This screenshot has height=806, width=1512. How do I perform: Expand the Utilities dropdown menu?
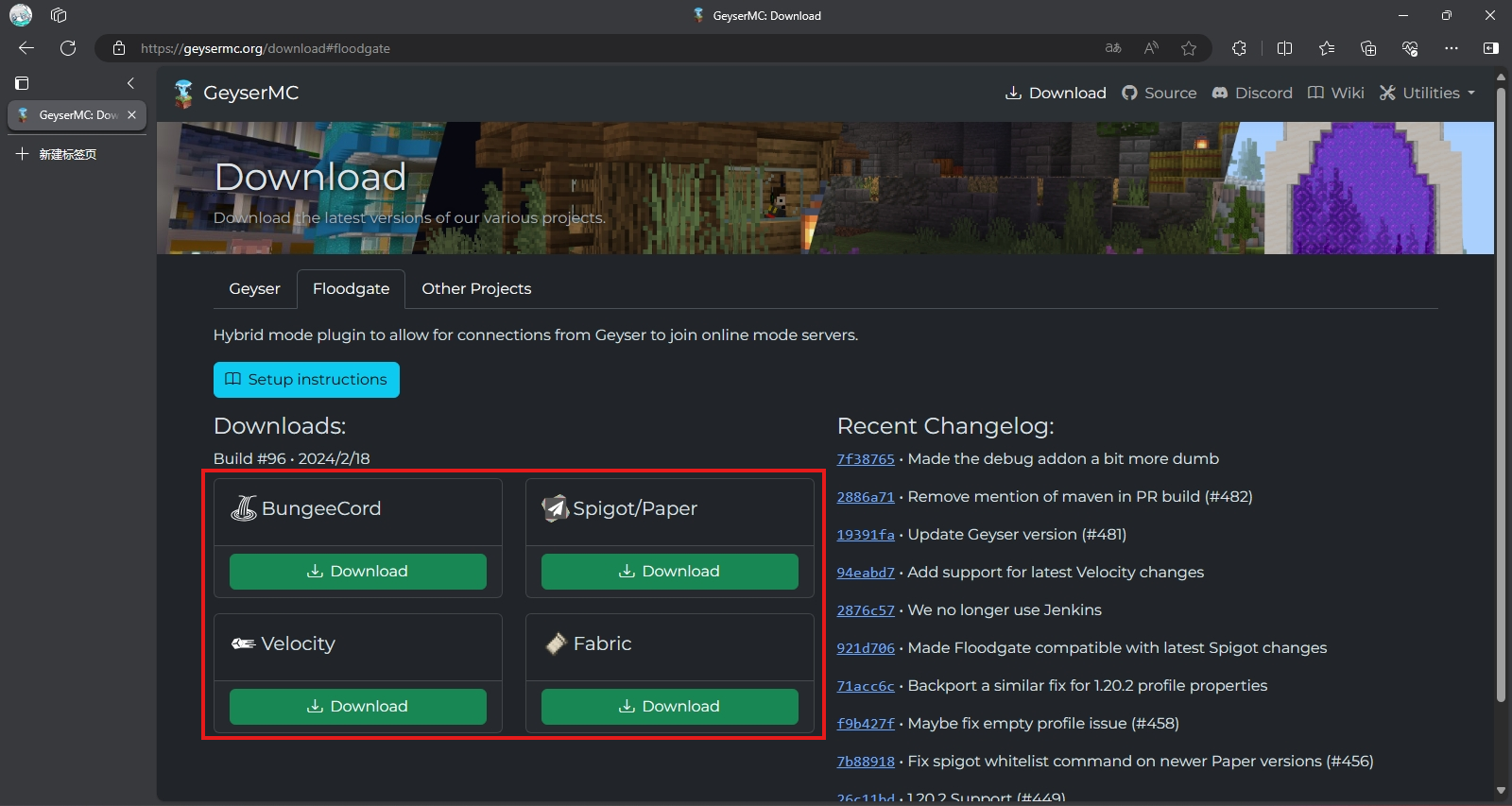(x=1427, y=93)
